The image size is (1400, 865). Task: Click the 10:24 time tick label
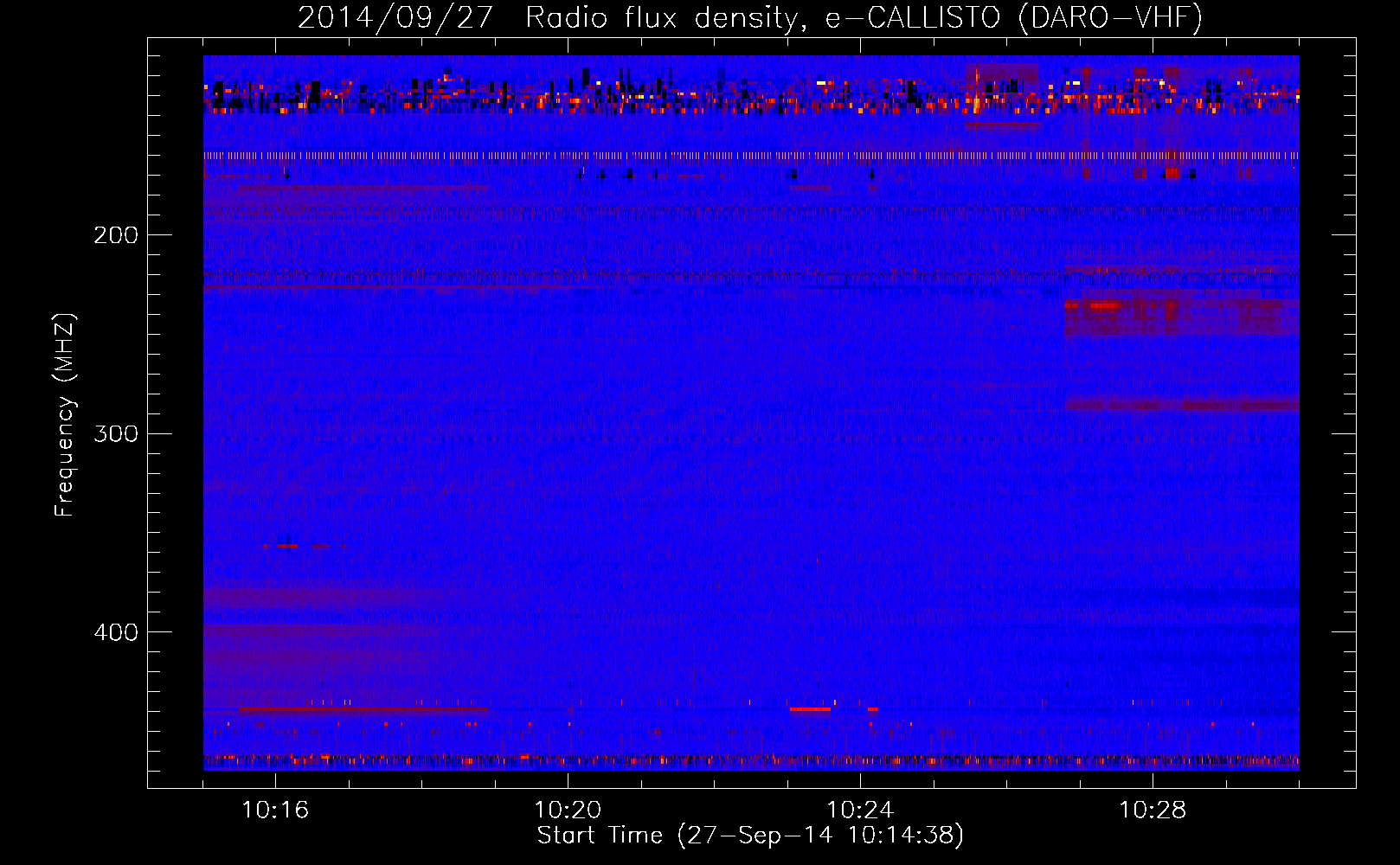click(x=860, y=811)
